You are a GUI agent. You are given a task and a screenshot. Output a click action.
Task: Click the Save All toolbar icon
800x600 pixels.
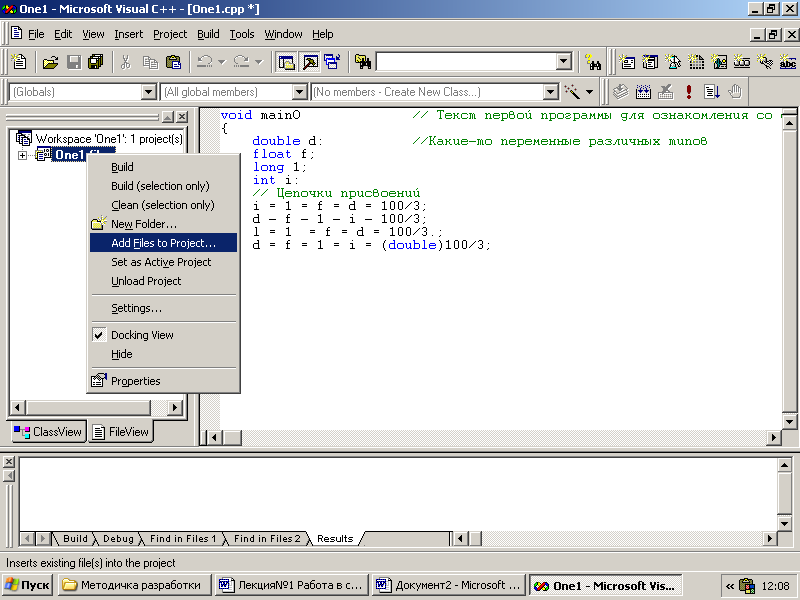point(95,62)
